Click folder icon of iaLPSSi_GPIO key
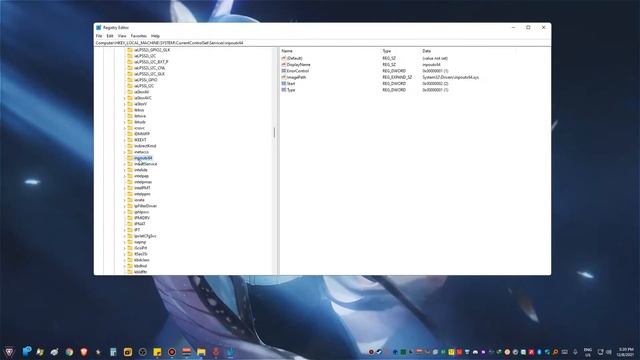 130,80
